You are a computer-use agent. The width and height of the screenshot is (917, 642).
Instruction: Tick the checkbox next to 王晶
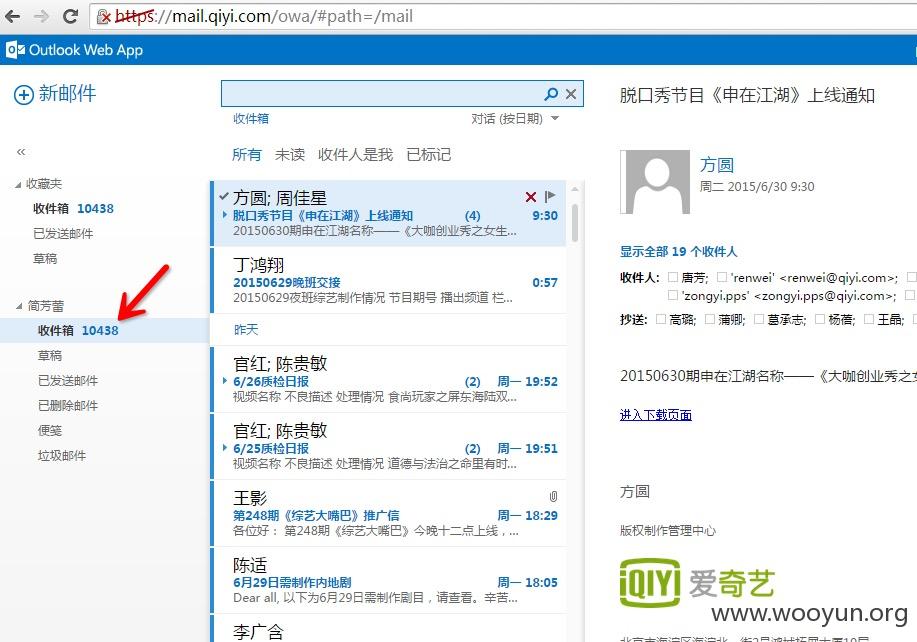pyautogui.click(x=868, y=319)
